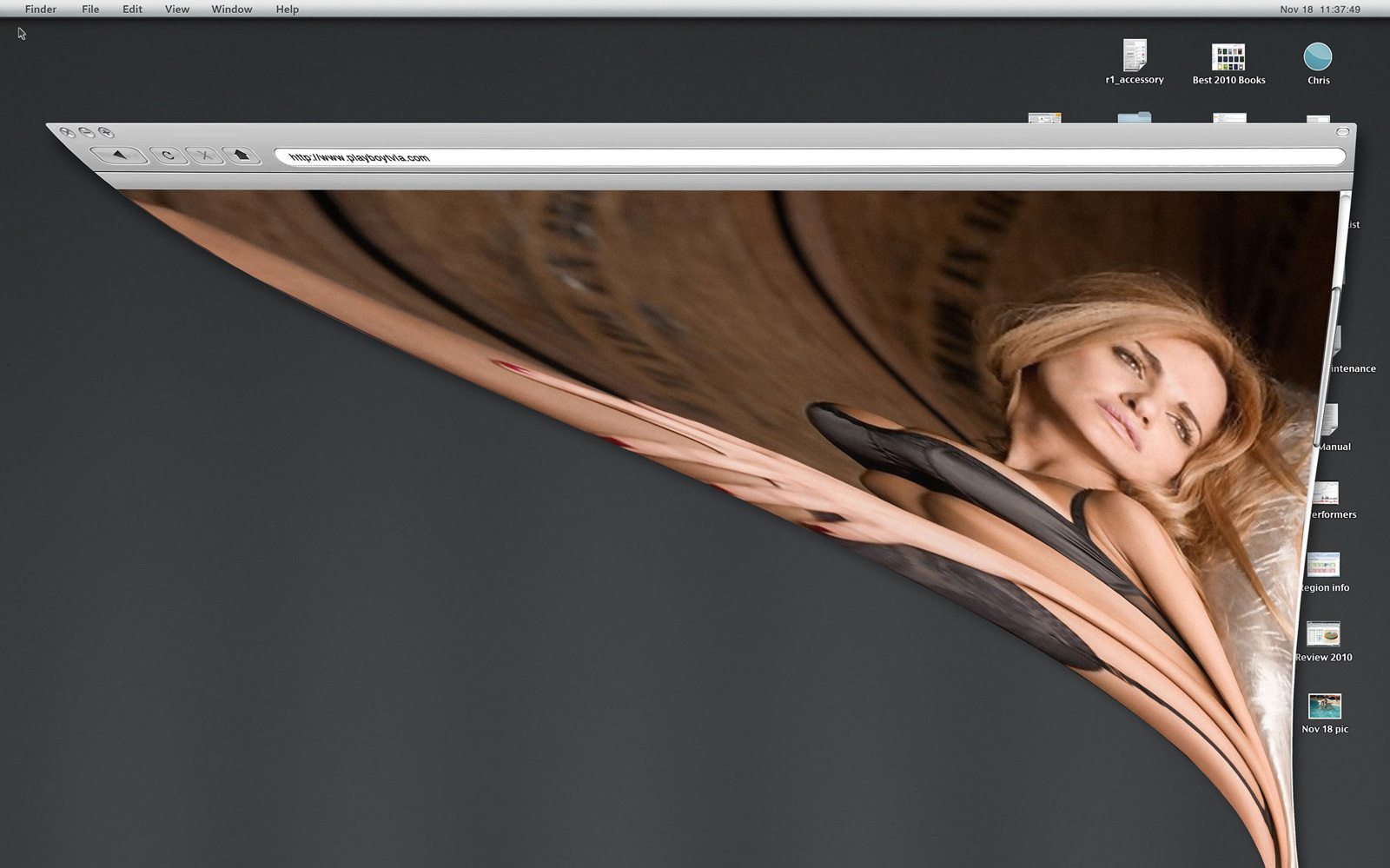1390x868 pixels.
Task: Open the Edit menu
Action: 132,9
